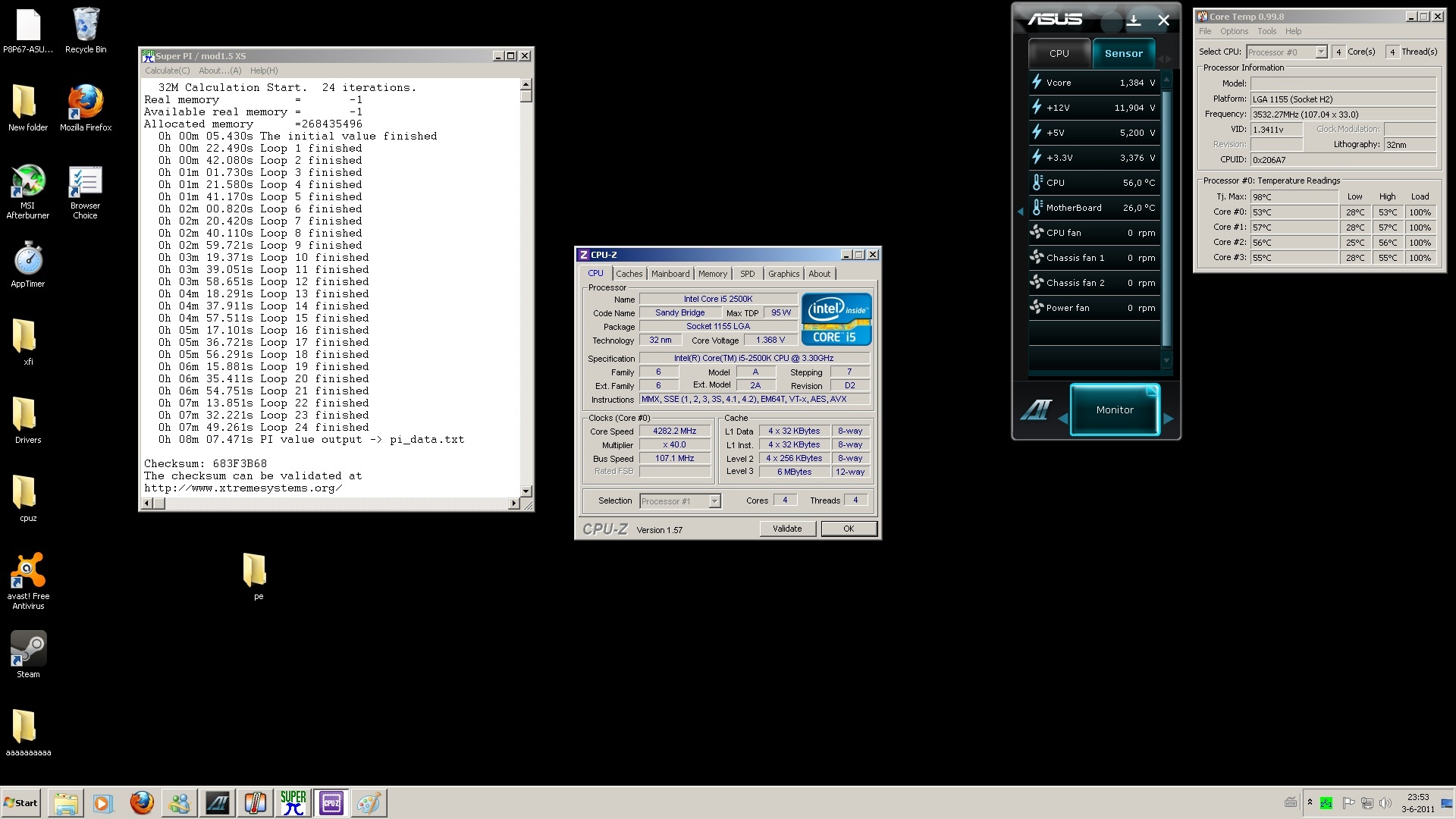
Task: Click the CPU-Z taskbar icon
Action: [331, 802]
